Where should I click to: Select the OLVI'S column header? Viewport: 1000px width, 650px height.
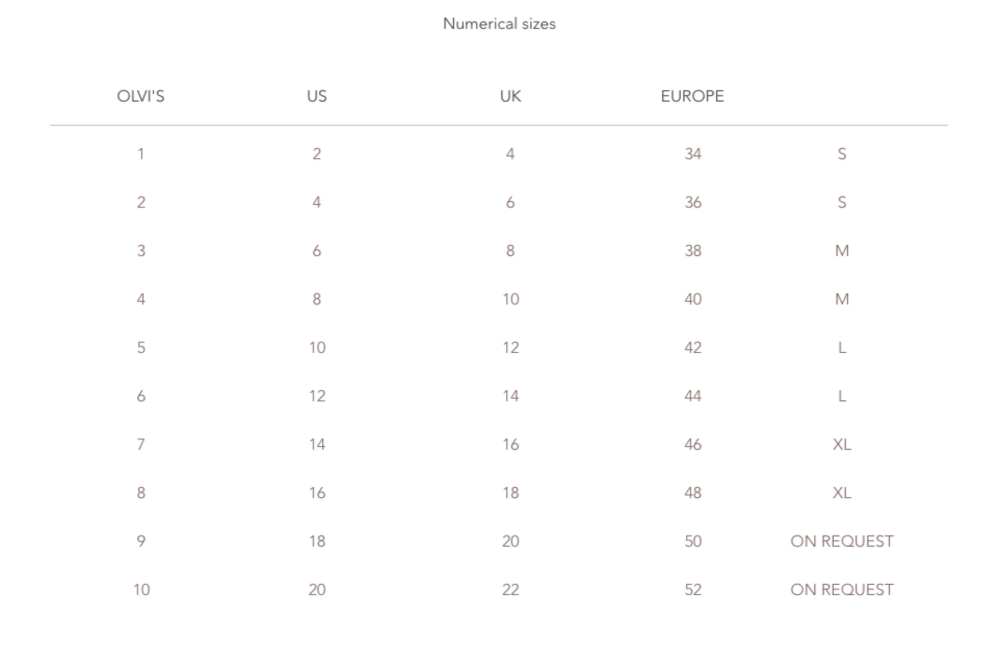140,96
